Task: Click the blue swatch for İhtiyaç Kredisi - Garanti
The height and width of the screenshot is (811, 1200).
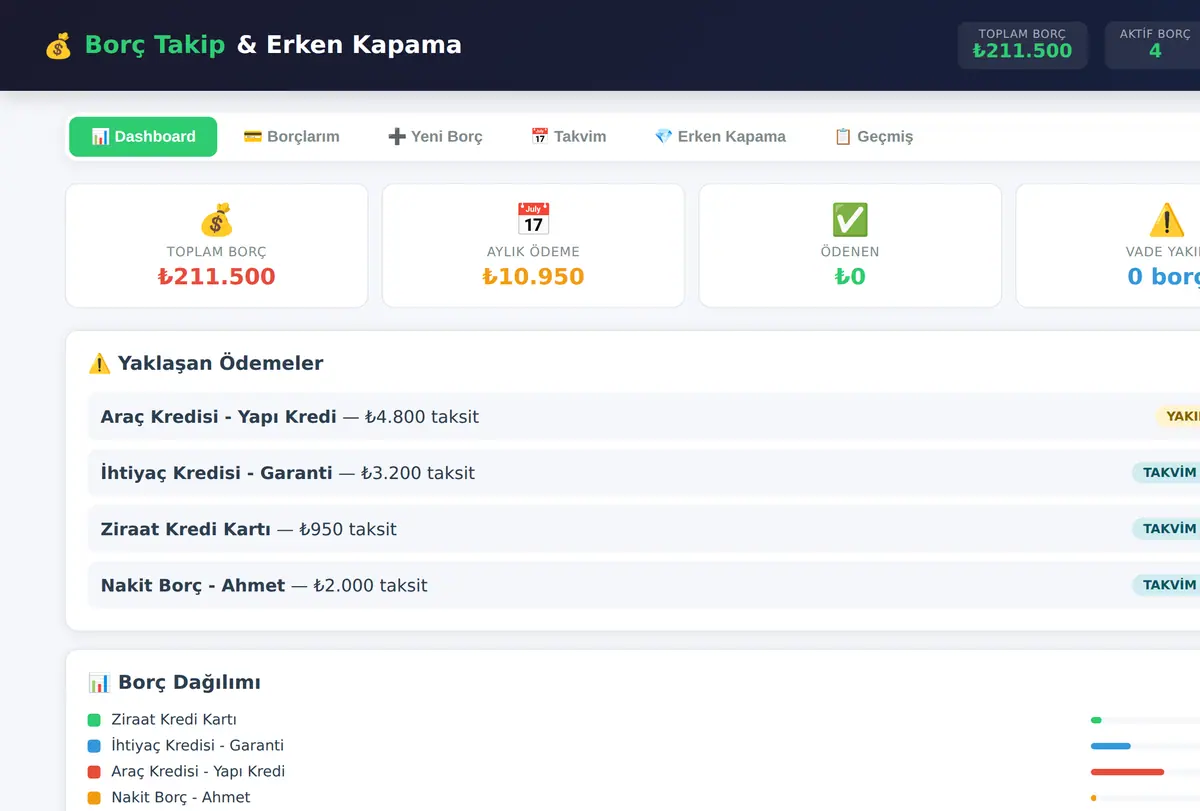Action: coord(94,746)
